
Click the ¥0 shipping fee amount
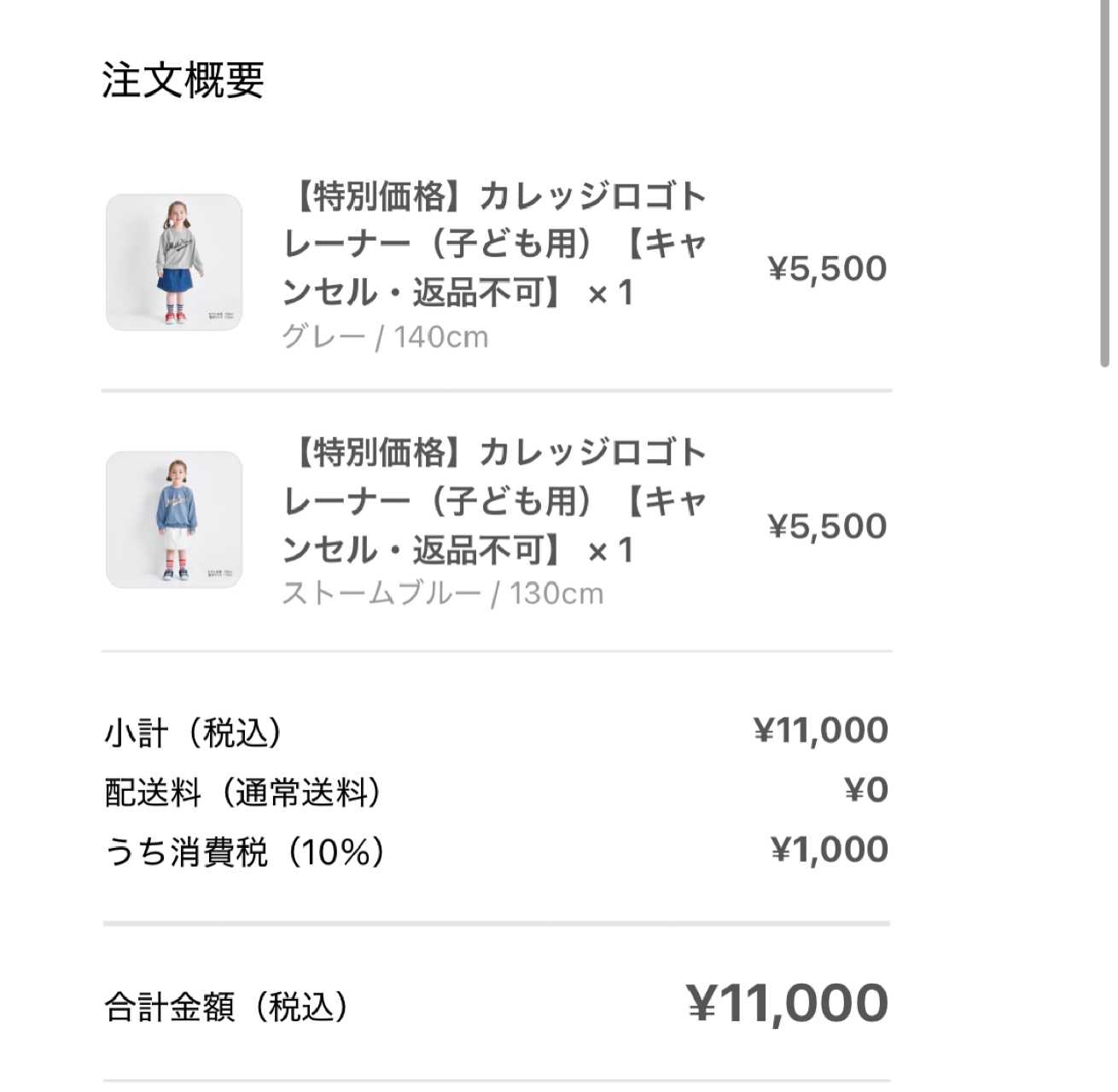[866, 790]
